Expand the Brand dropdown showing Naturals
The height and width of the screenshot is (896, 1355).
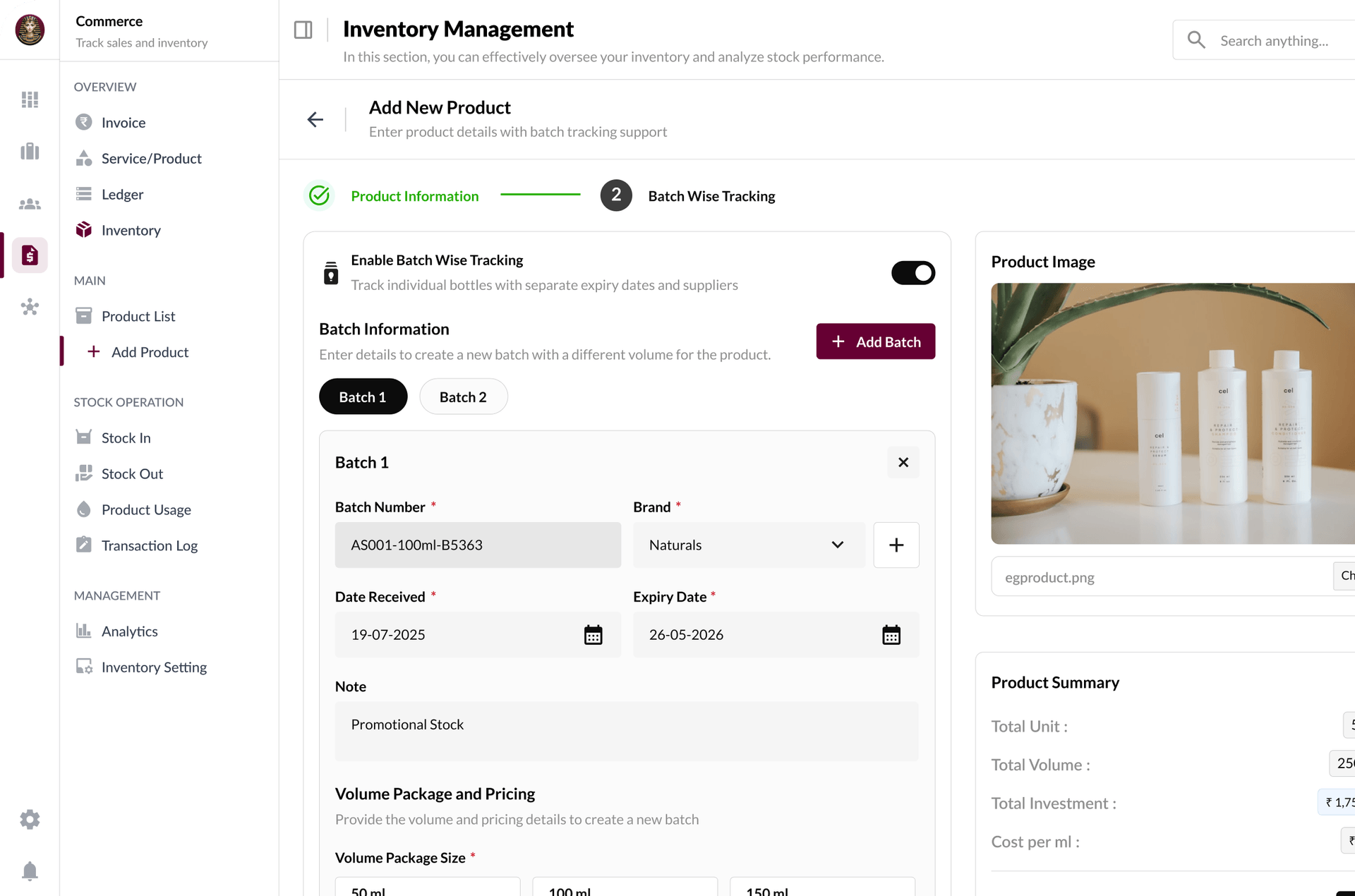pyautogui.click(x=748, y=545)
